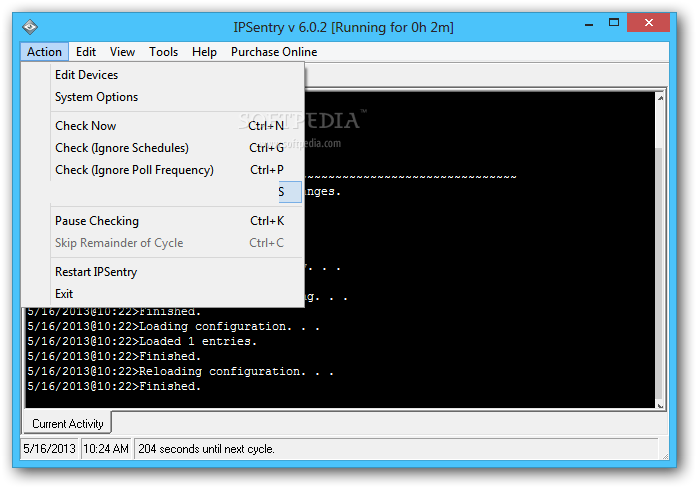Click the log scrollbar down arrow

pos(660,405)
